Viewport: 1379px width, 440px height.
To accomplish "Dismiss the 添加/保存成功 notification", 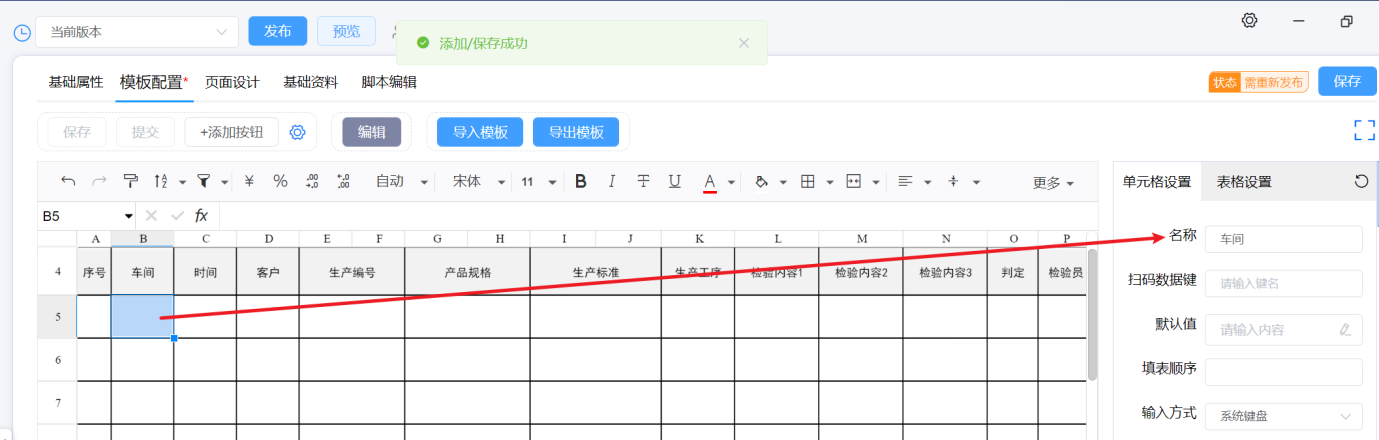I will (744, 43).
